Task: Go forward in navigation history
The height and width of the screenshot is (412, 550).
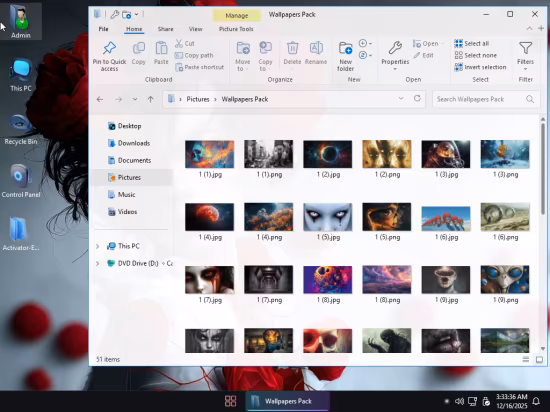Action: (119, 99)
